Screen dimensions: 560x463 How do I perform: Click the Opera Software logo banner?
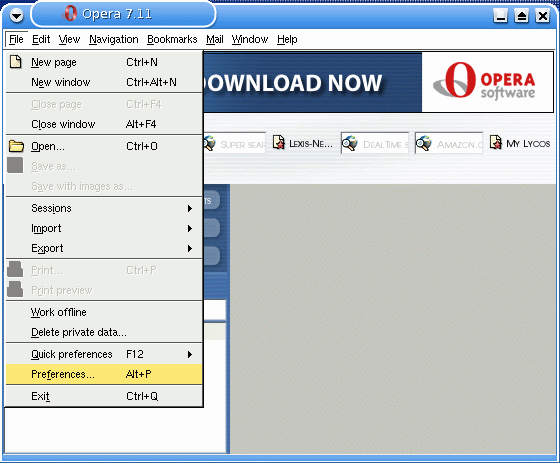488,82
